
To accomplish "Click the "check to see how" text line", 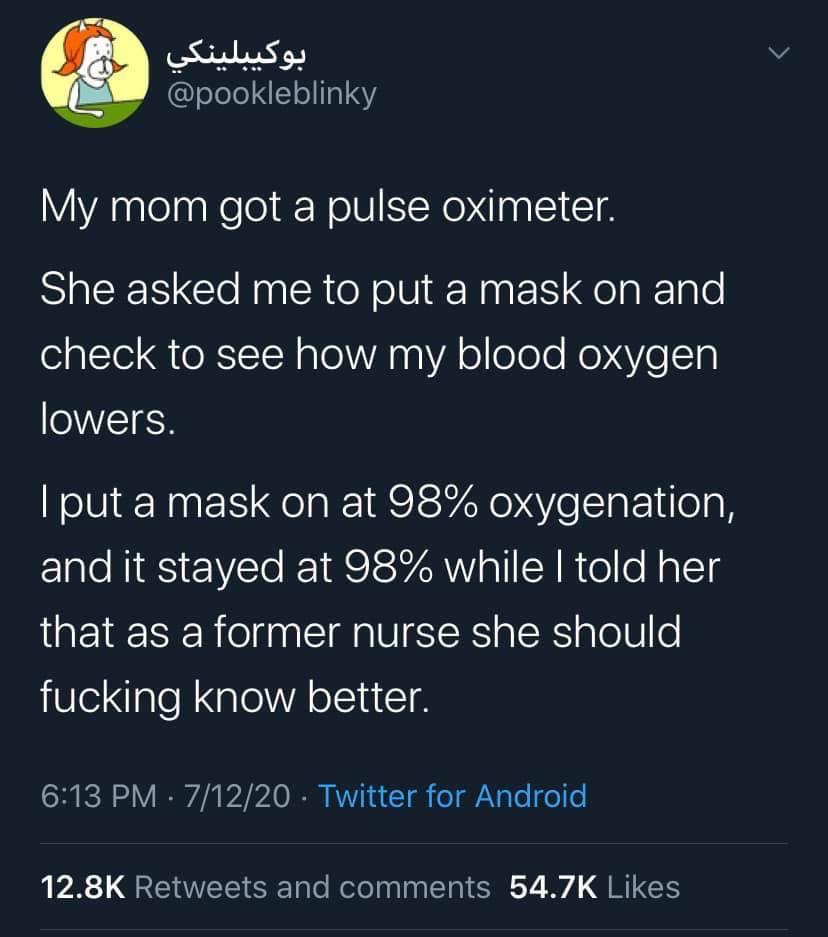I will coord(378,356).
